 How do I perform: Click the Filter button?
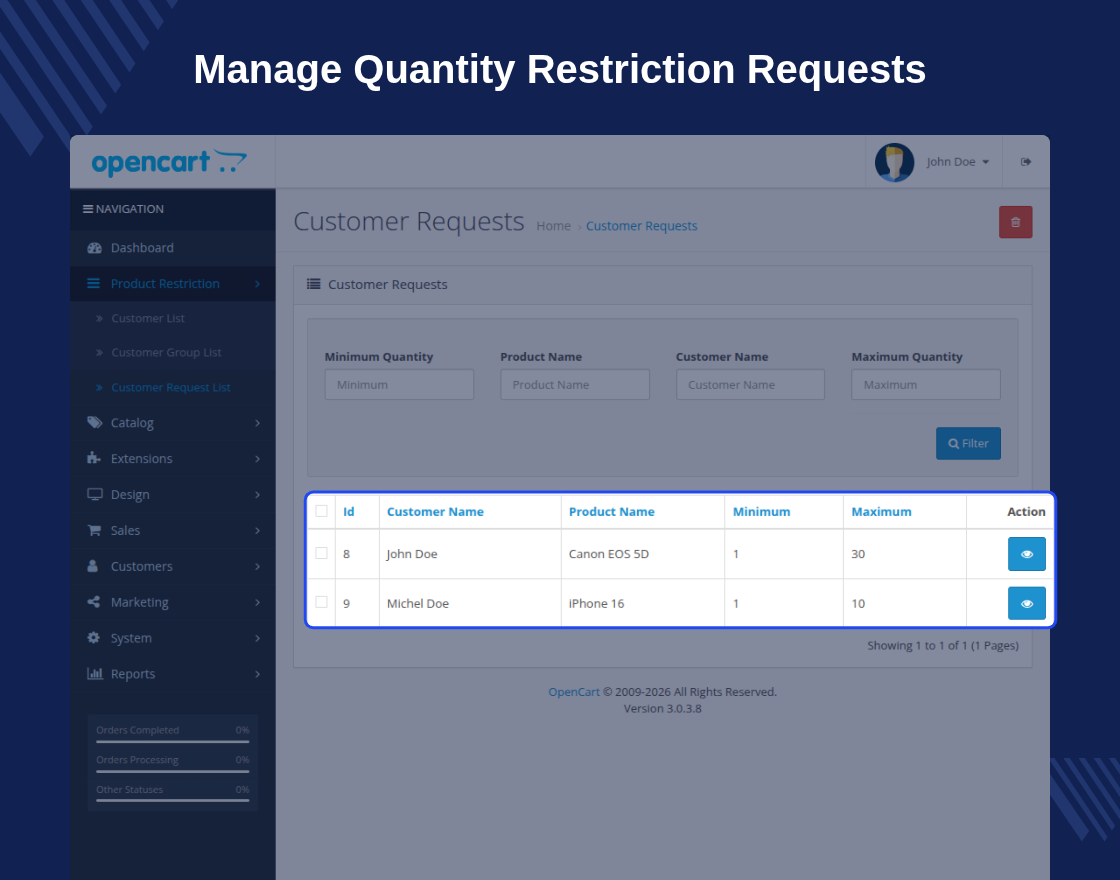(x=968, y=444)
